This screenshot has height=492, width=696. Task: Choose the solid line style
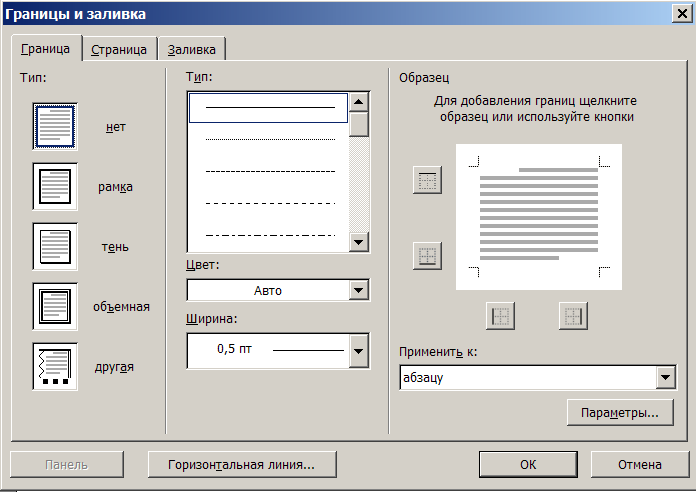pos(269,107)
